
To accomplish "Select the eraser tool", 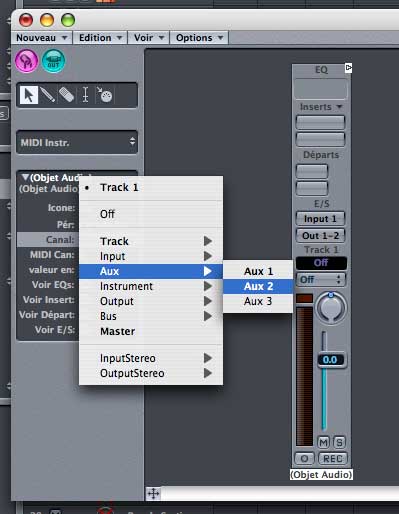I will pyautogui.click(x=66, y=95).
